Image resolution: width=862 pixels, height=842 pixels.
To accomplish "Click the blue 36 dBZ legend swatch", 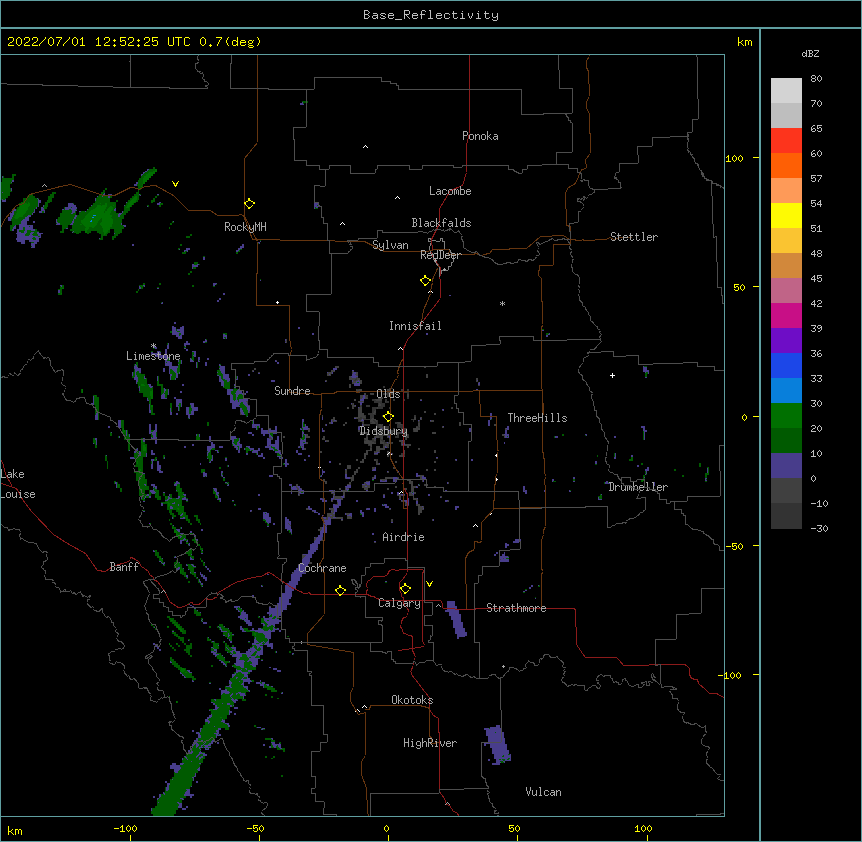I will click(786, 366).
